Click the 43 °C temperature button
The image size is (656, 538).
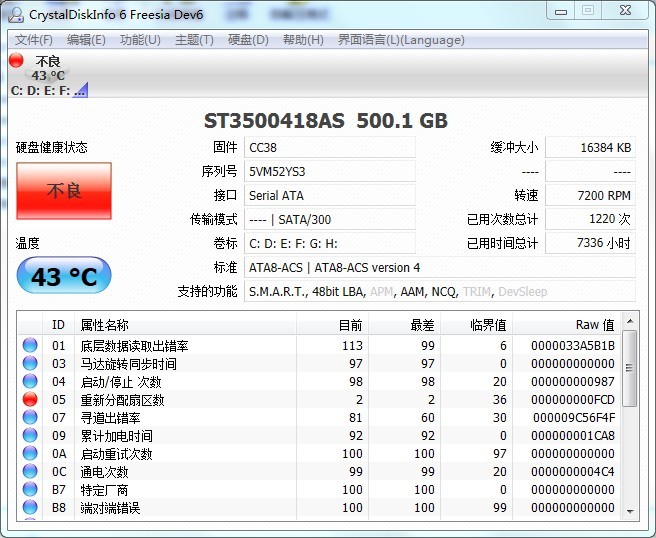[x=64, y=276]
